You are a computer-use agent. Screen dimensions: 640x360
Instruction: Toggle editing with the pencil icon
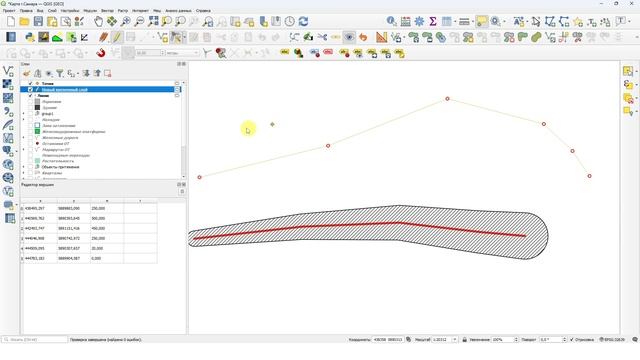117,38
